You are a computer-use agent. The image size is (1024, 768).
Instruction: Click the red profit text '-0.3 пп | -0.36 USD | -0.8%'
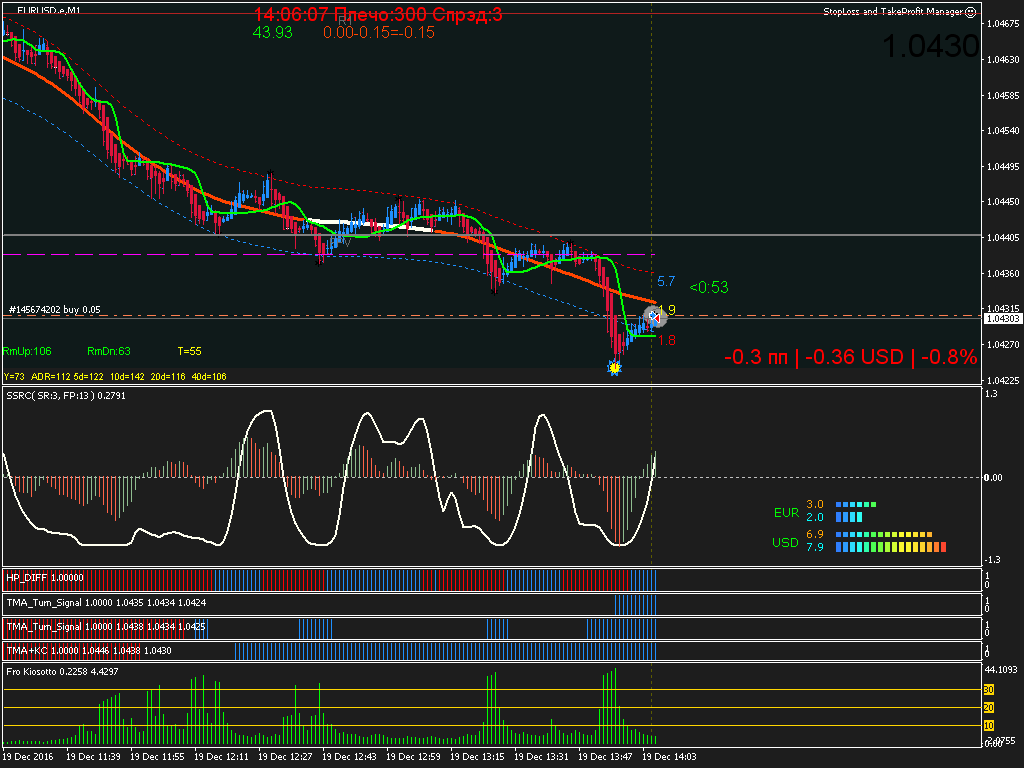click(x=850, y=357)
